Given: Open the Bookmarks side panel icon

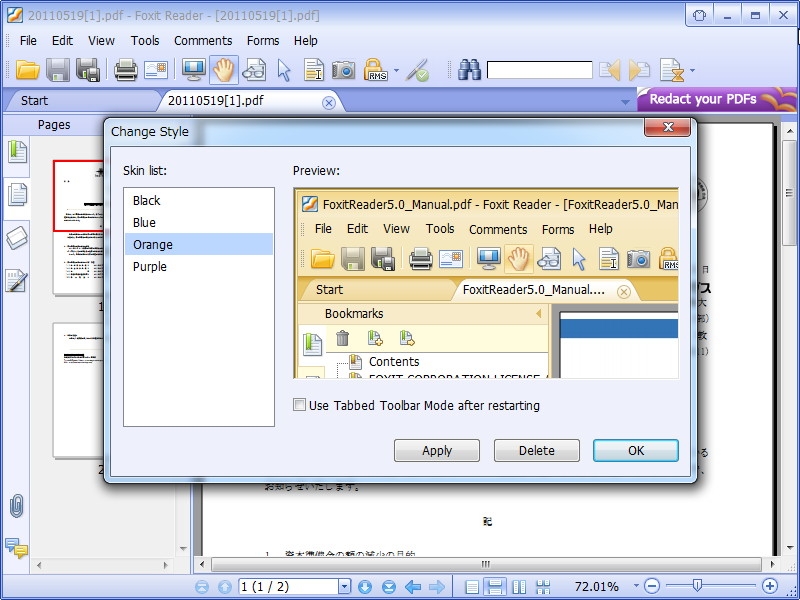Looking at the screenshot, I should 17,152.
